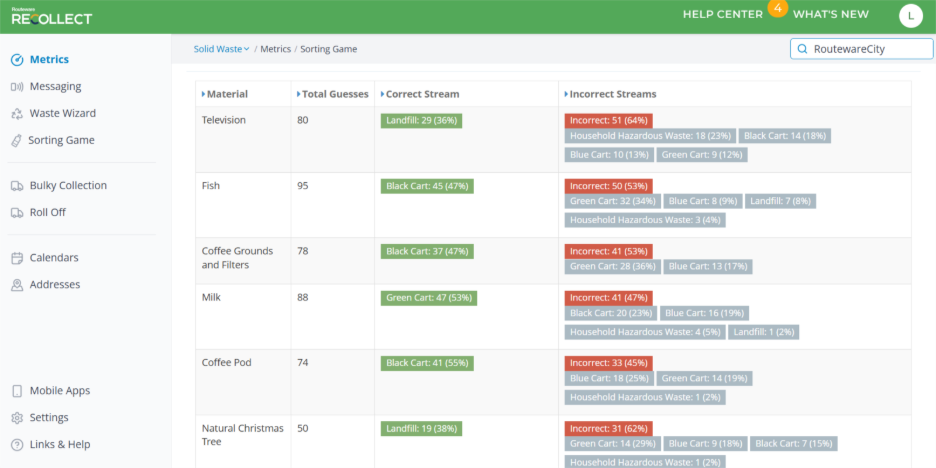
Task: Click the Messaging broadcast icon
Action: coord(17,87)
